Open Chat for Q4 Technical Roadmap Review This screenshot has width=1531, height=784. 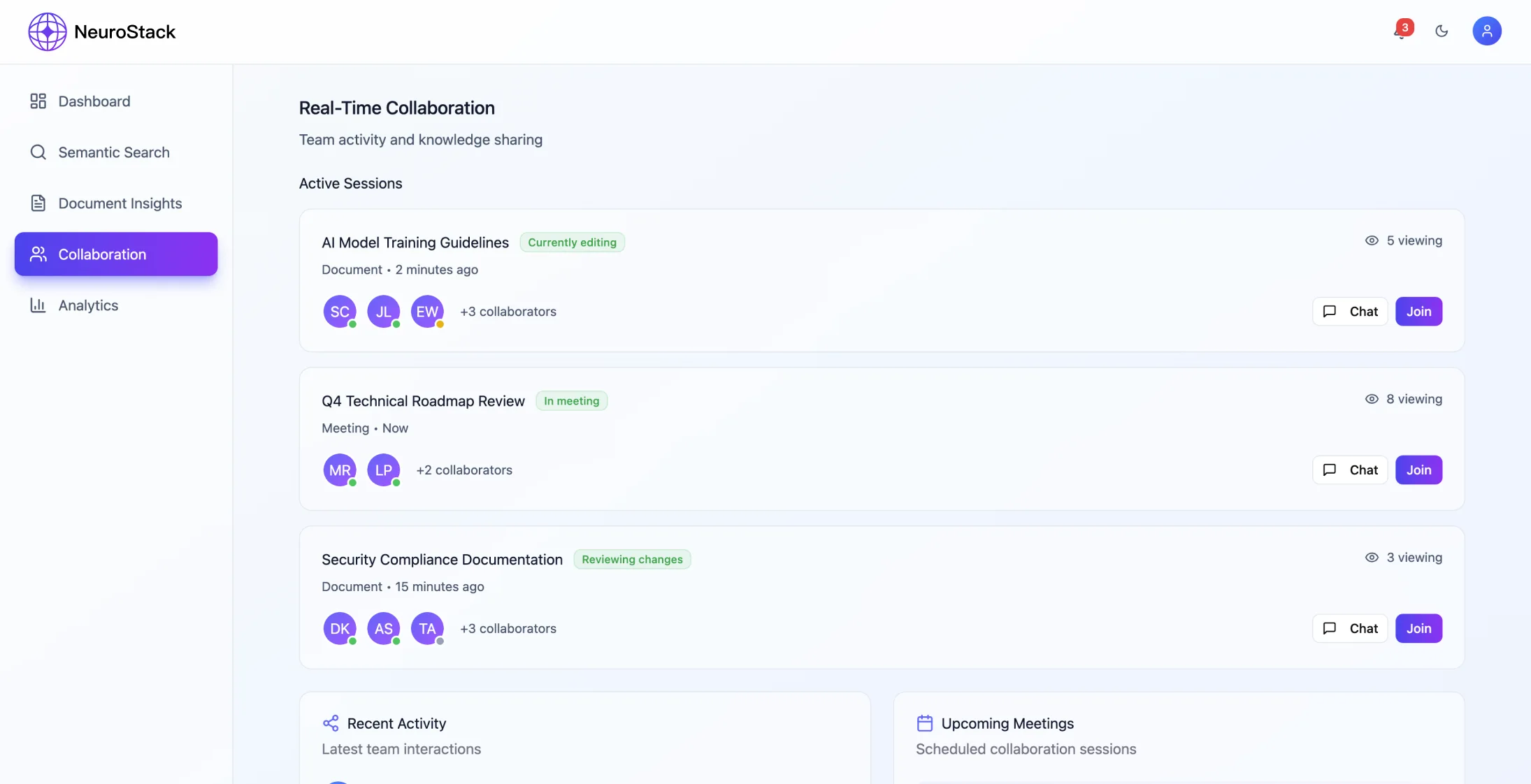[x=1349, y=470]
